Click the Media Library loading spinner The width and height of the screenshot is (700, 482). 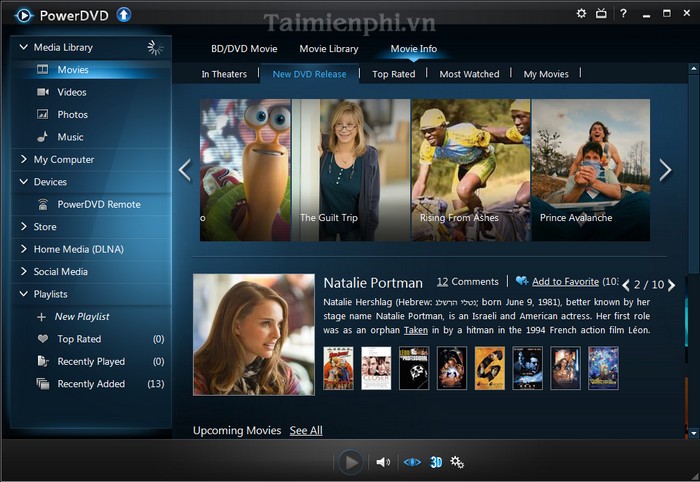[155, 47]
